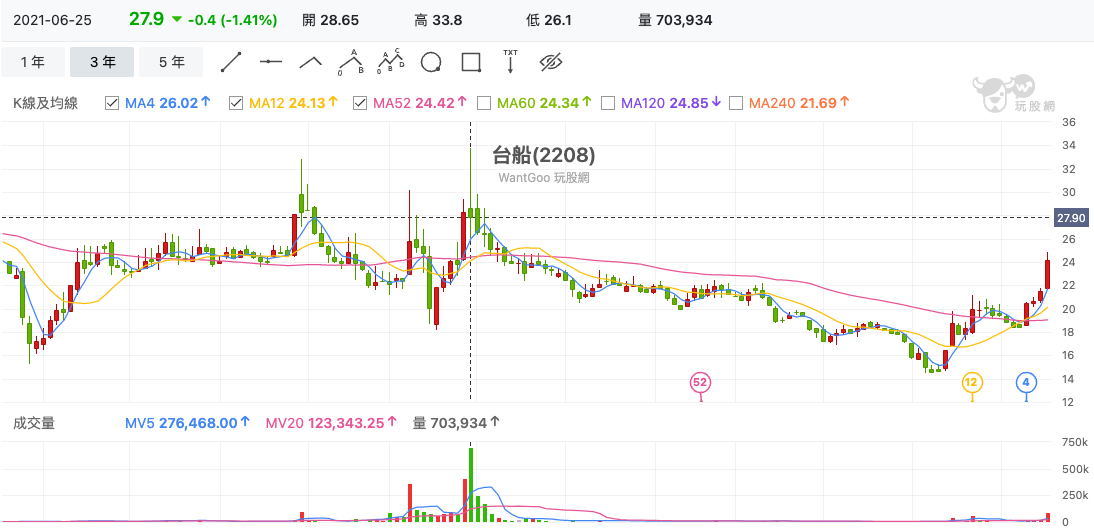1094x532 pixels.
Task: Click the MV5 276,468.00 volume average value
Action: coord(188,422)
